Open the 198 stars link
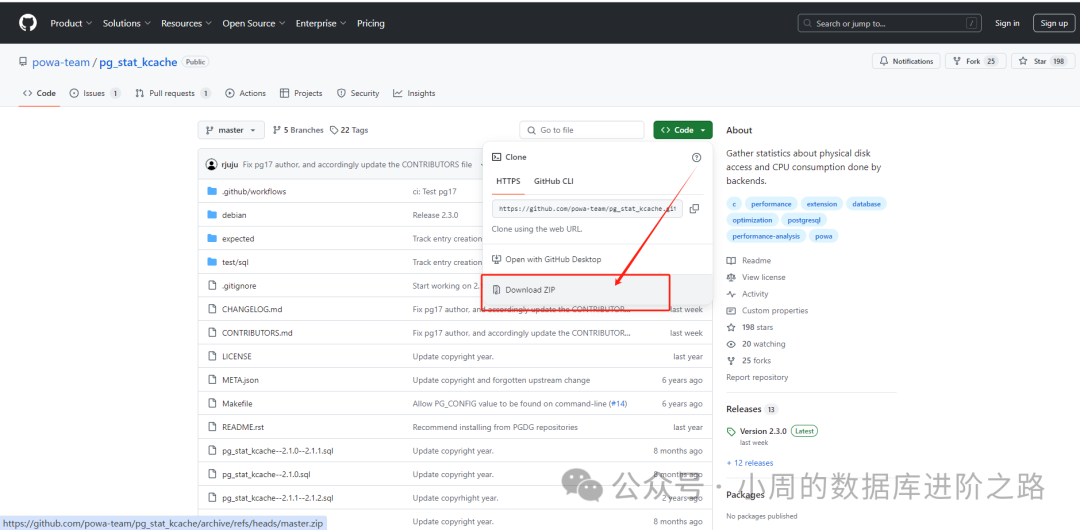The height and width of the screenshot is (530, 1080). click(x=749, y=327)
